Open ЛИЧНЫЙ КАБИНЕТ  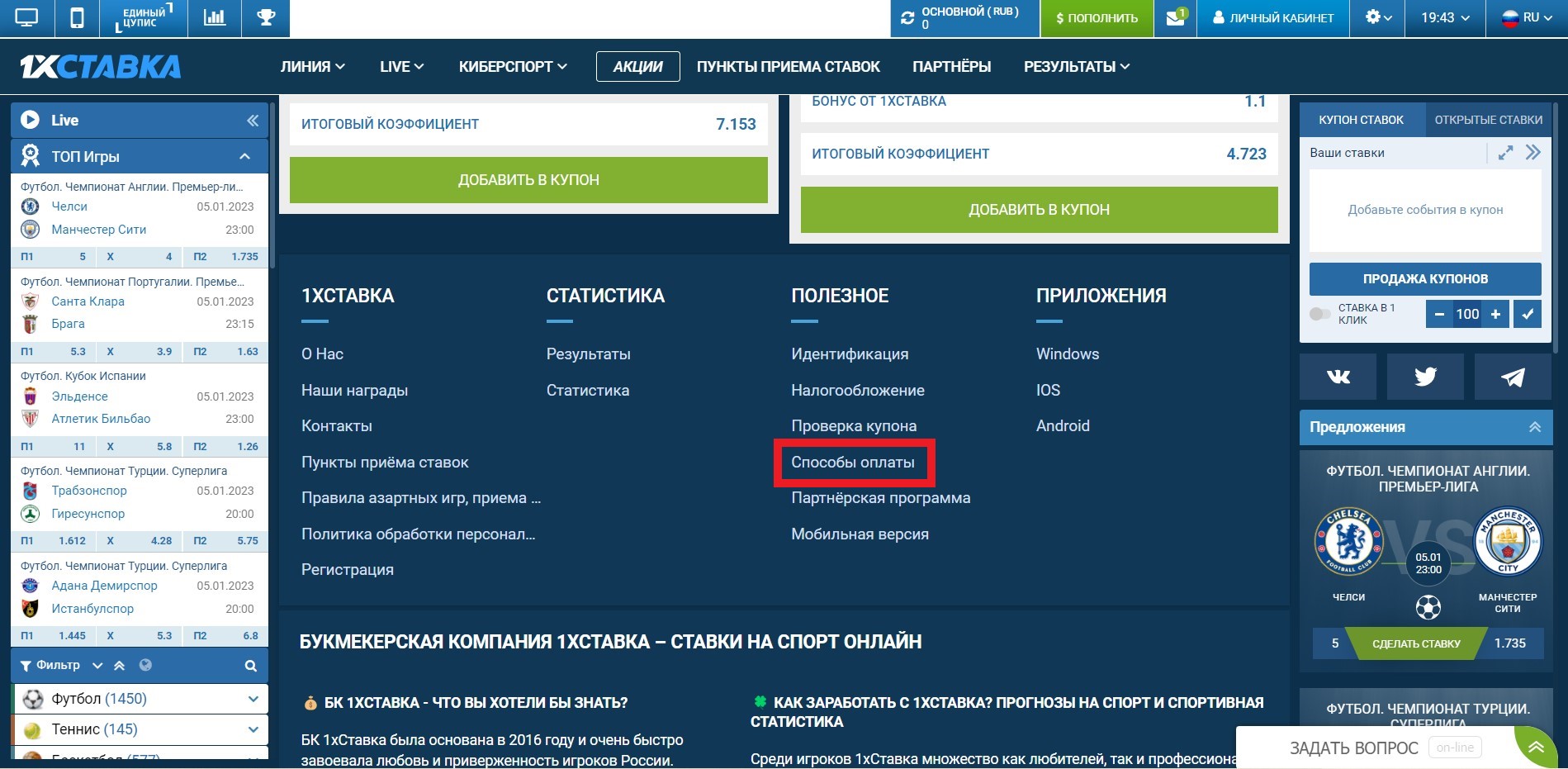click(x=1273, y=18)
